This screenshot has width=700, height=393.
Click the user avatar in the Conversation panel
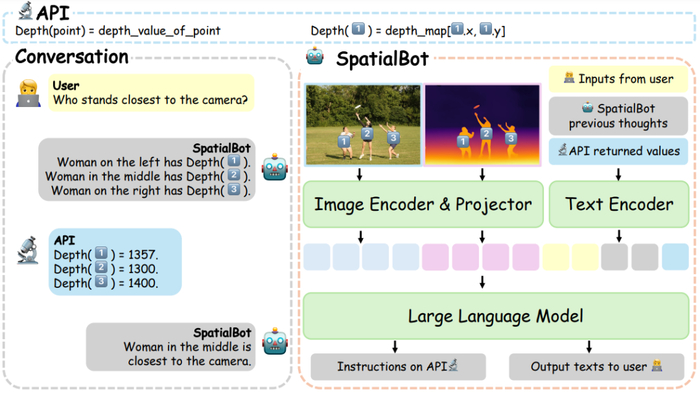coord(28,93)
